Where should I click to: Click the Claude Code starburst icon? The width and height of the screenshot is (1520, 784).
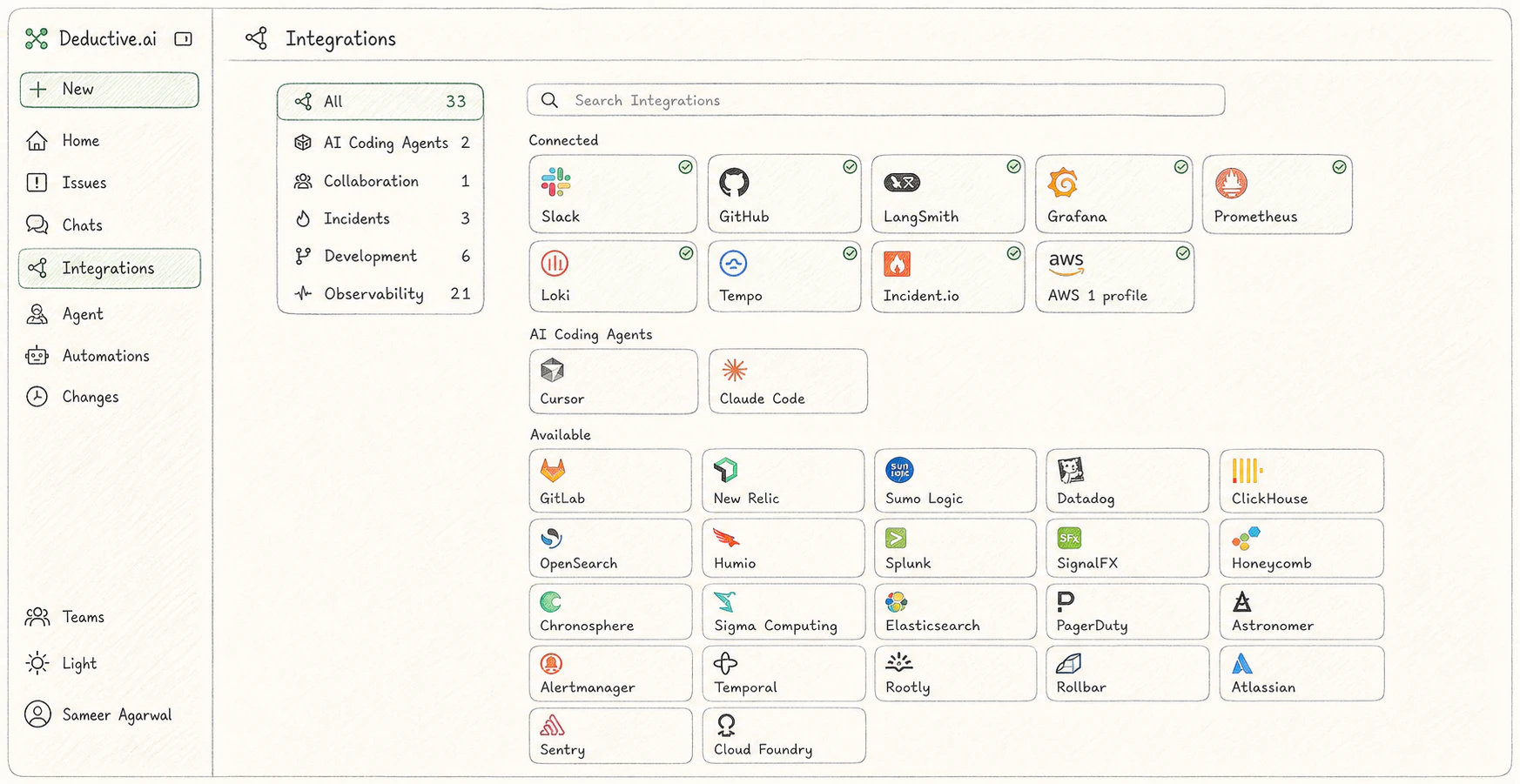(735, 370)
